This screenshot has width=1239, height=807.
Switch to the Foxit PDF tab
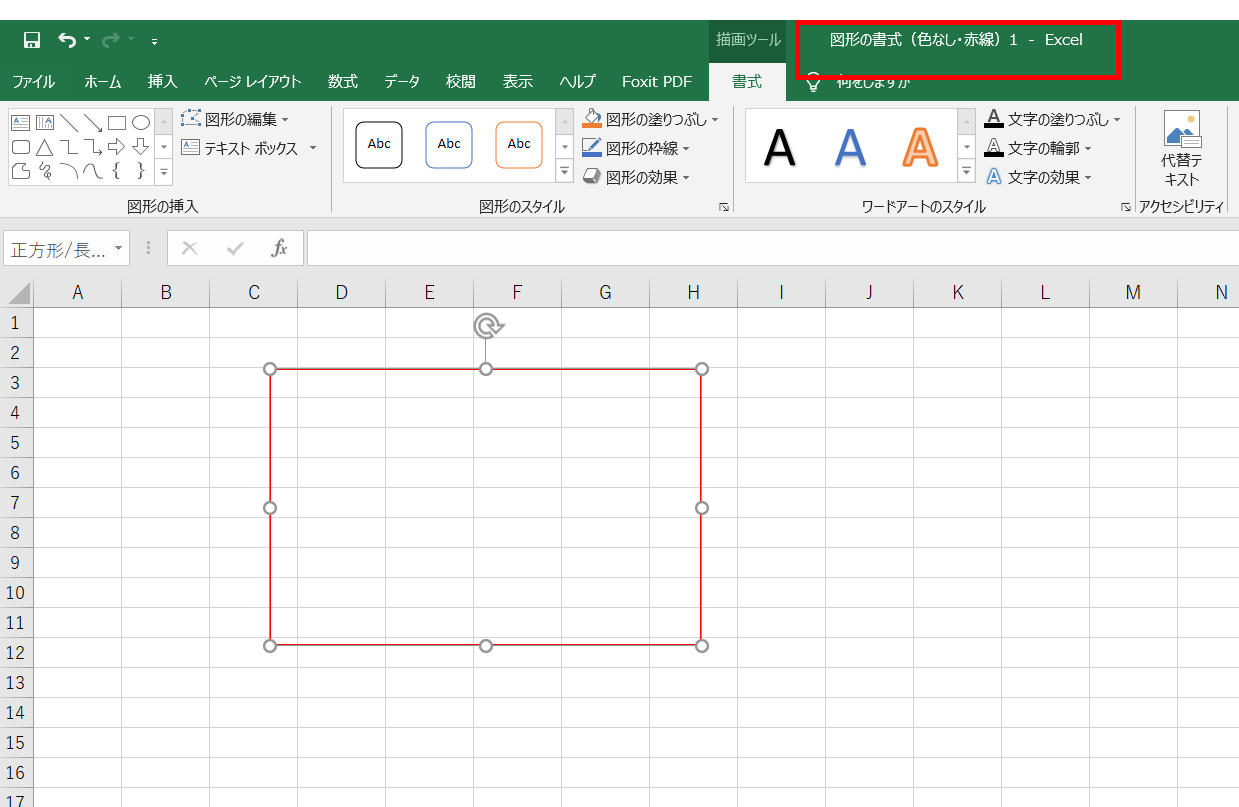coord(656,81)
